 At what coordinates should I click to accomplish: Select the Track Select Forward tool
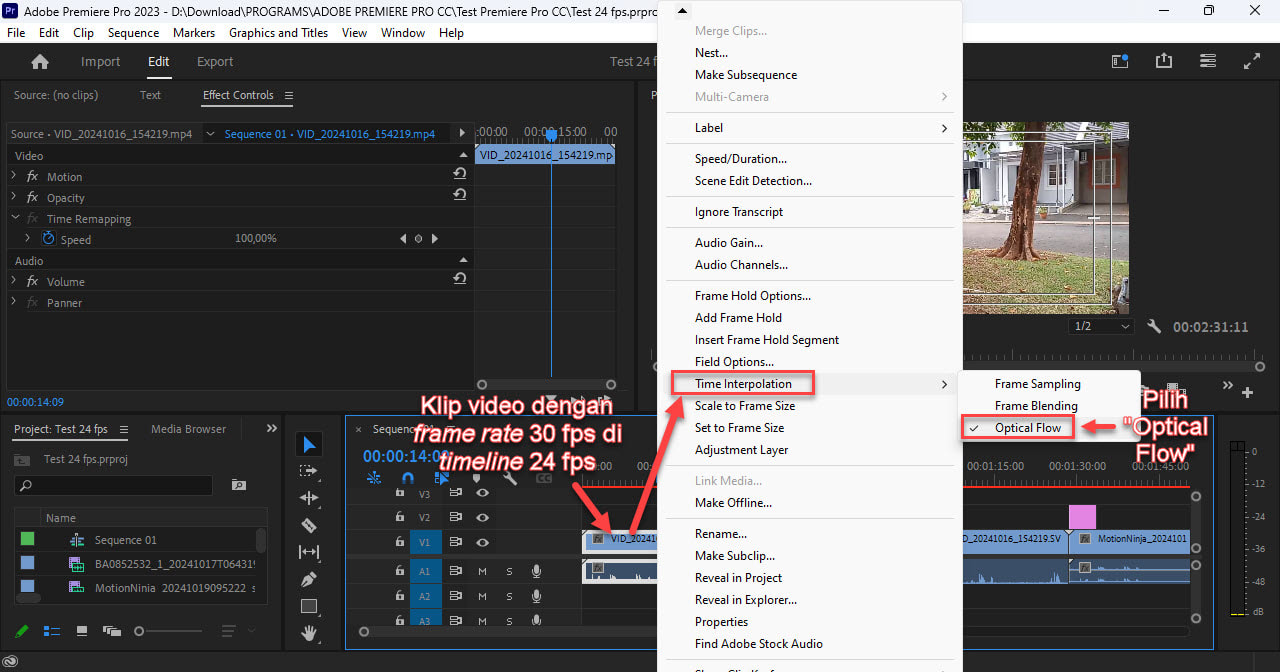[x=309, y=471]
